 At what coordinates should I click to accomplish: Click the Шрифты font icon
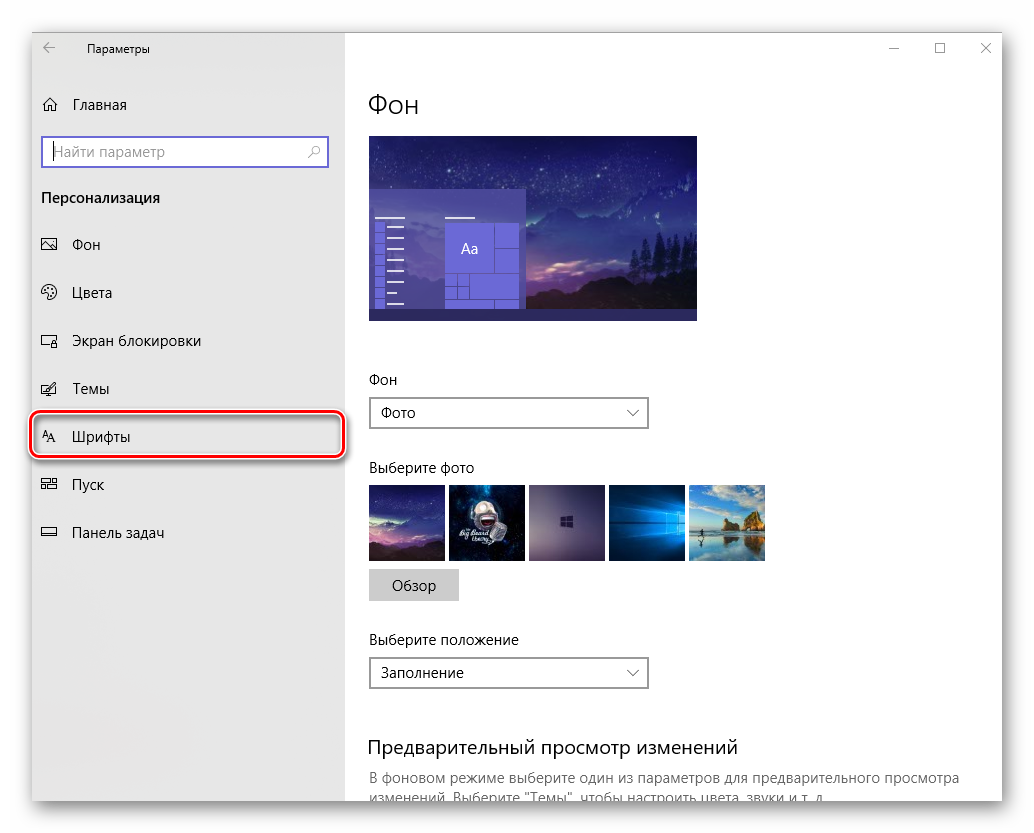[49, 436]
